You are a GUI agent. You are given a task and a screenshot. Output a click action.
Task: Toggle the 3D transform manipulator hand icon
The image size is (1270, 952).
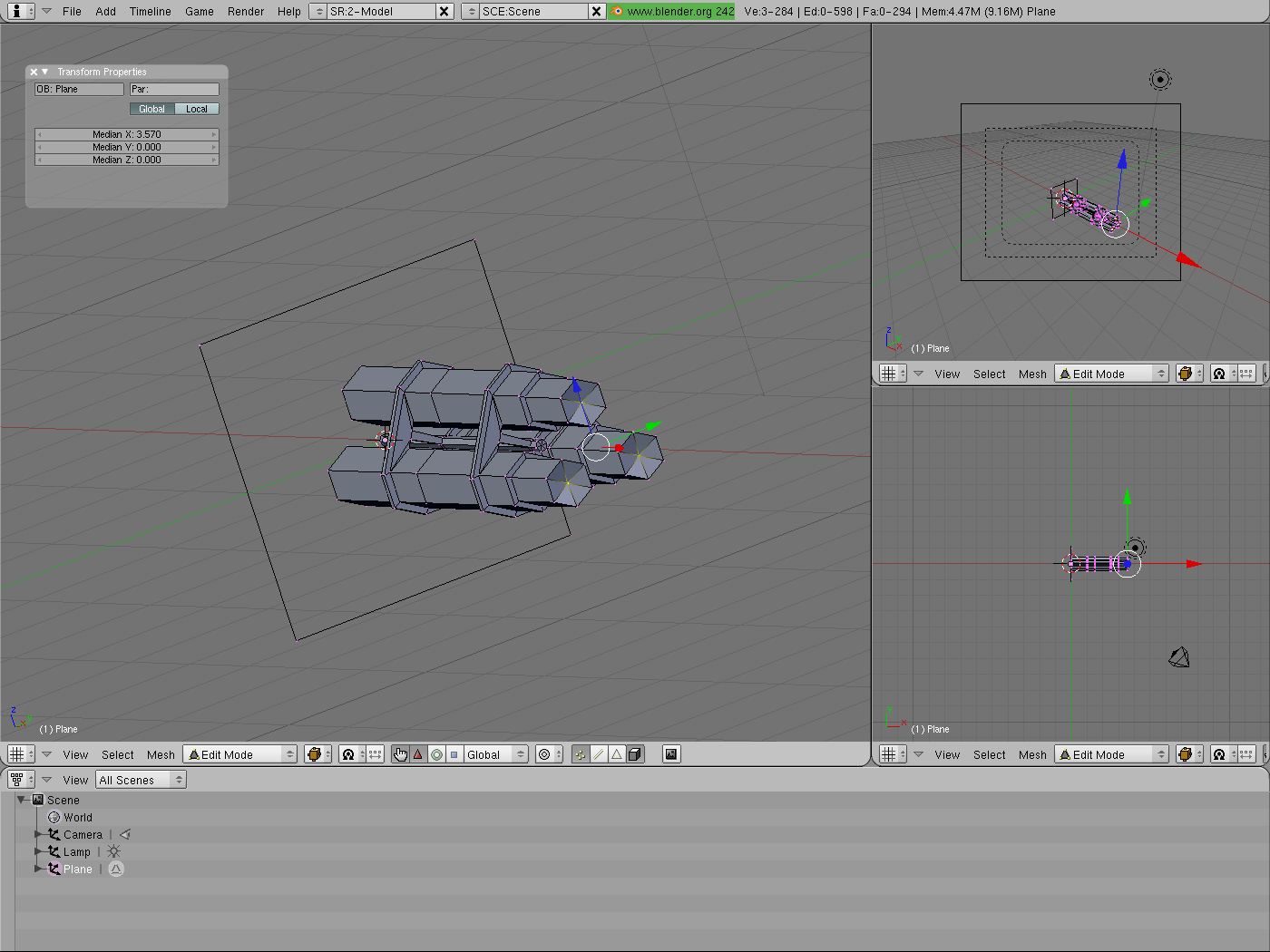coord(400,754)
